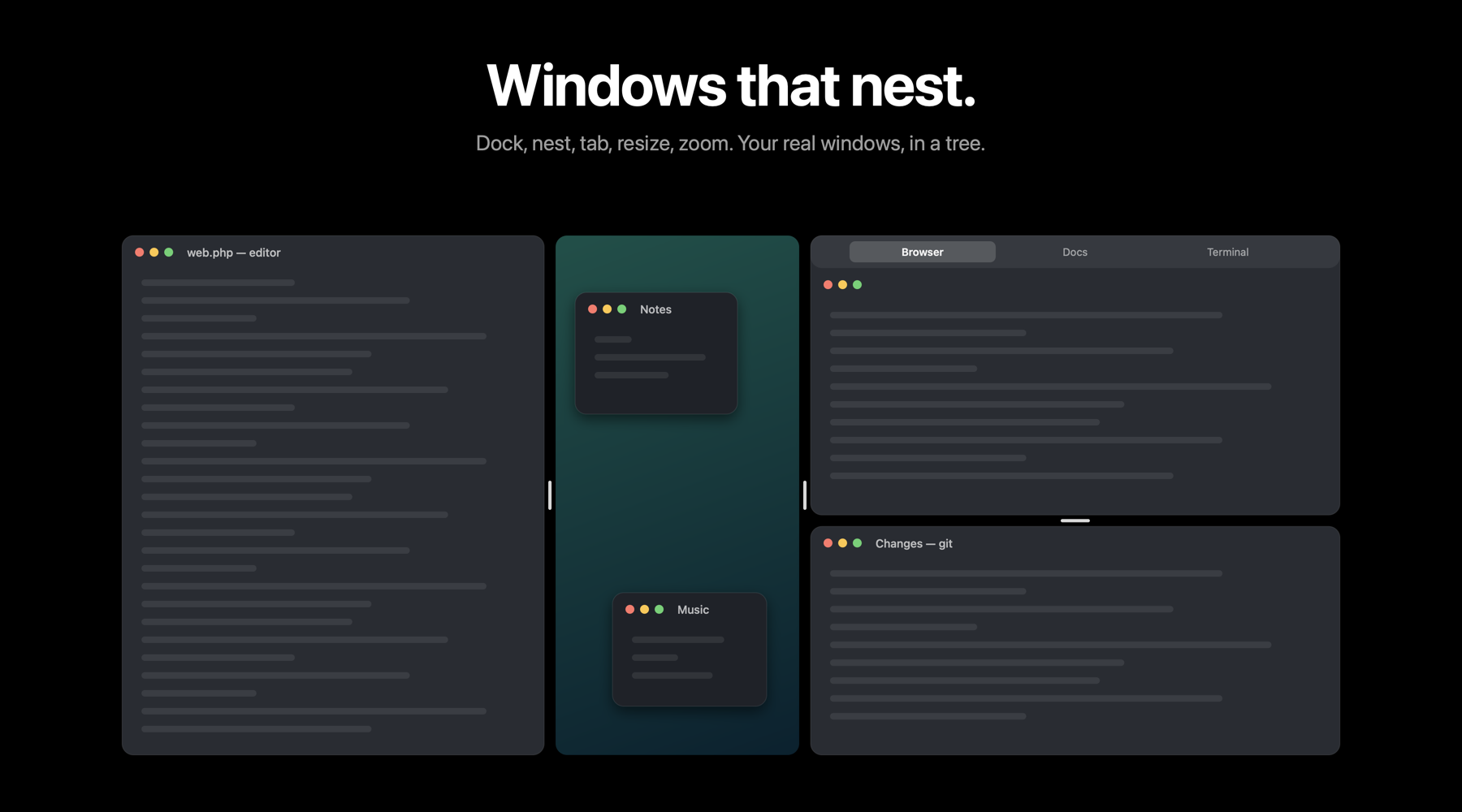
Task: Grab the vertical handle left of Browser pane
Action: [x=805, y=495]
